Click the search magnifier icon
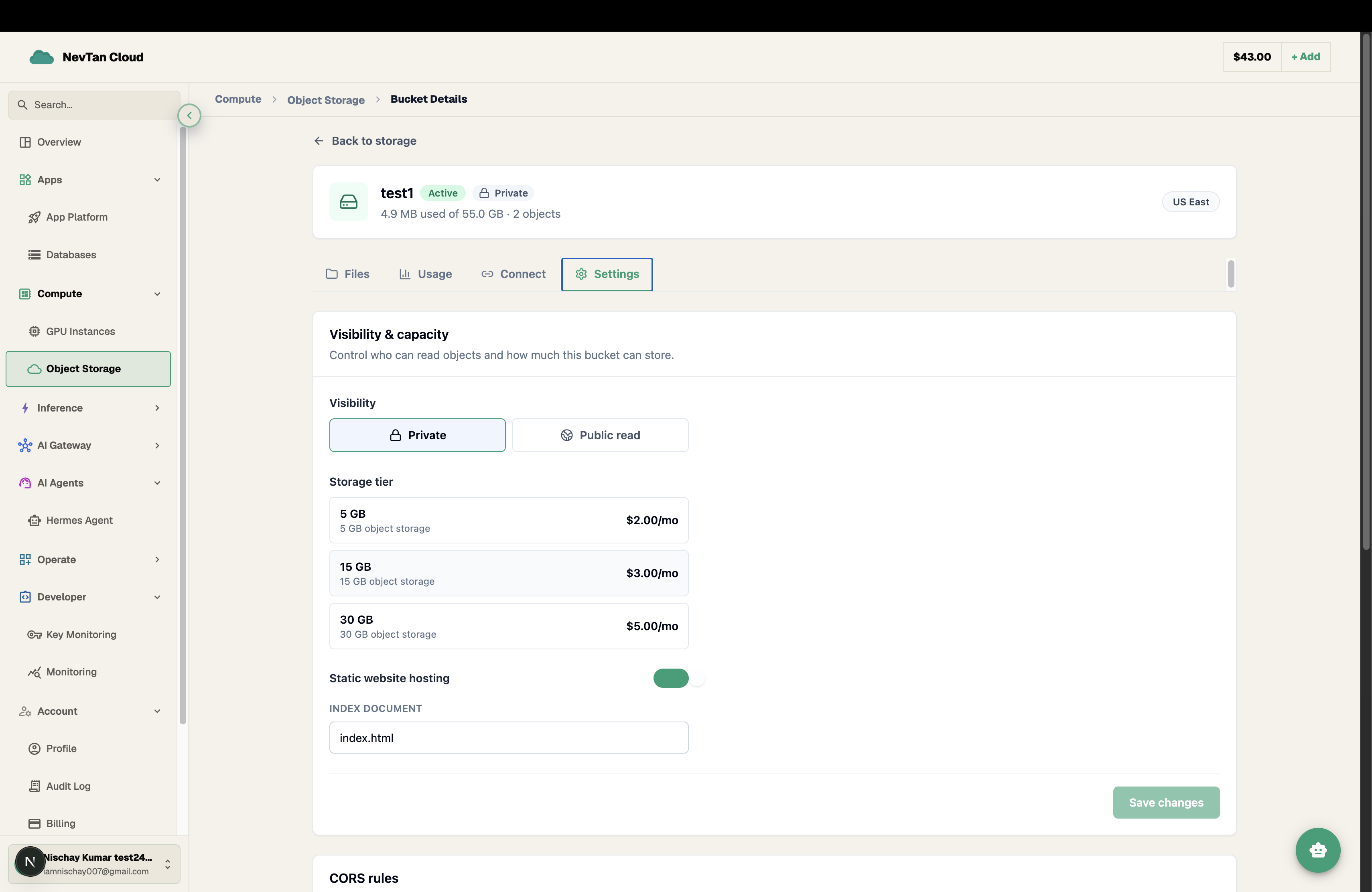 point(22,105)
